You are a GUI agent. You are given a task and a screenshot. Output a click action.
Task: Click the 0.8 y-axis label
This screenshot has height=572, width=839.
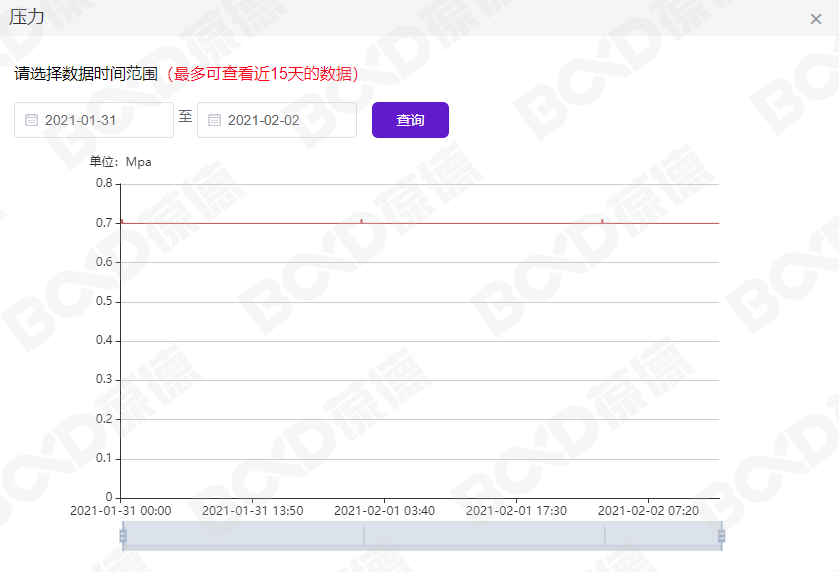103,184
